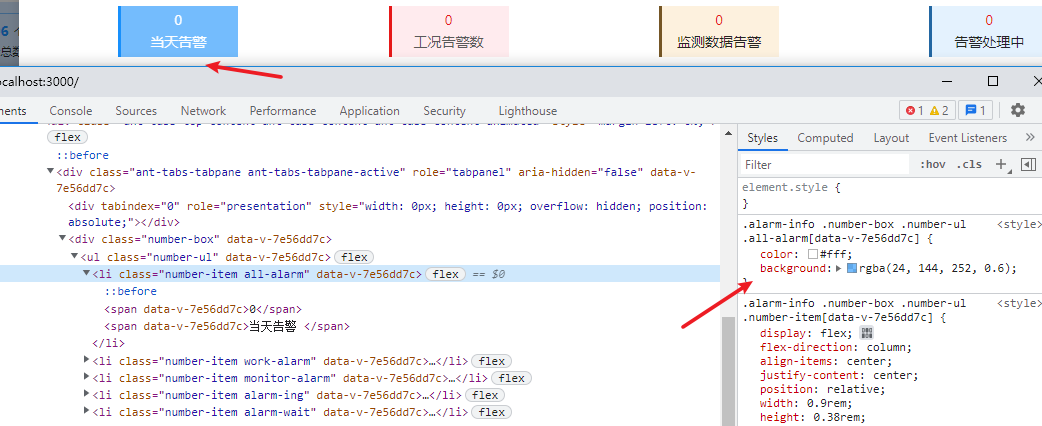1042x426 pixels.
Task: Add new style rule plus icon
Action: [x=1000, y=164]
